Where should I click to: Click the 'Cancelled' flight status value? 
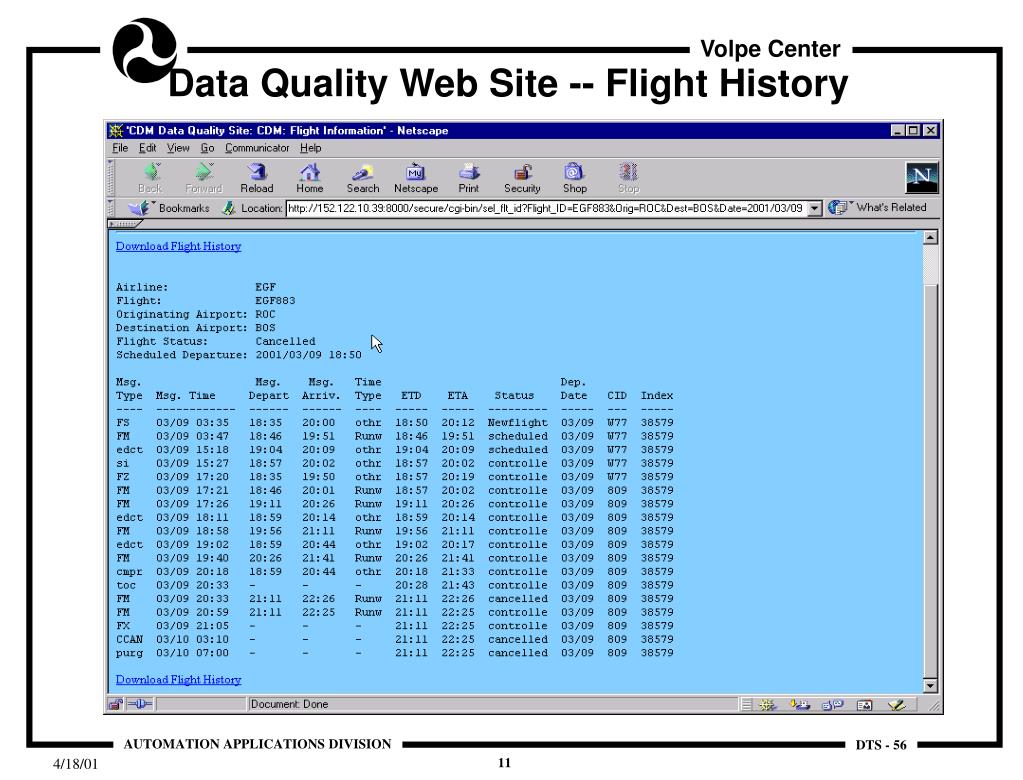coord(285,341)
